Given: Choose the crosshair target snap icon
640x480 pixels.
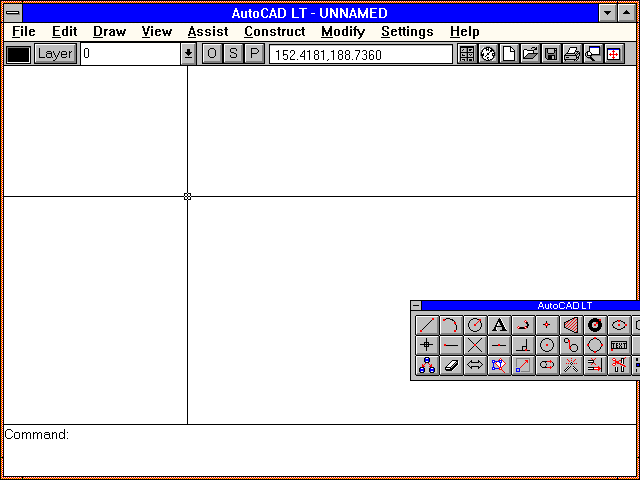Looking at the screenshot, I should [427, 345].
